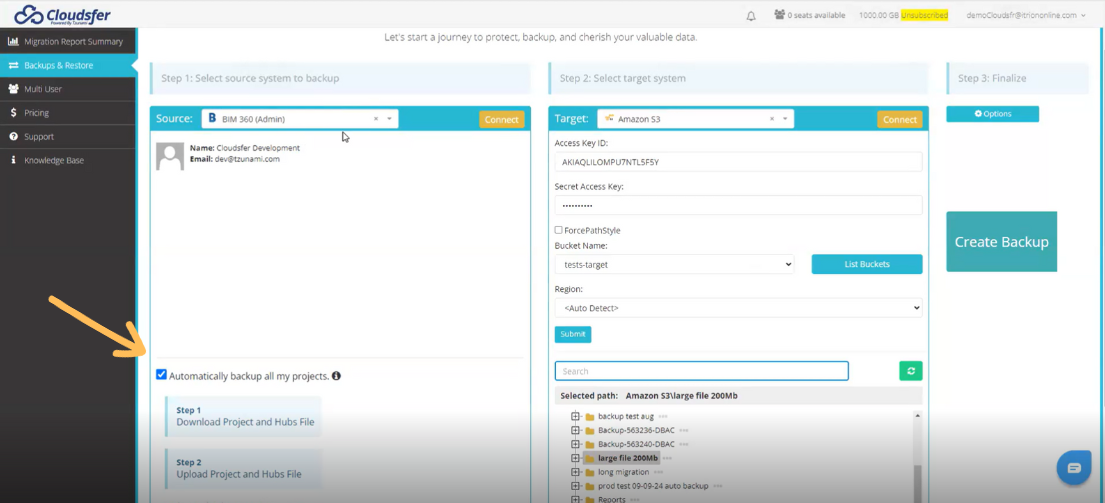Screen dimensions: 1105x503
Task: Select the Backup-563240-DBAC folder
Action: (x=636, y=445)
